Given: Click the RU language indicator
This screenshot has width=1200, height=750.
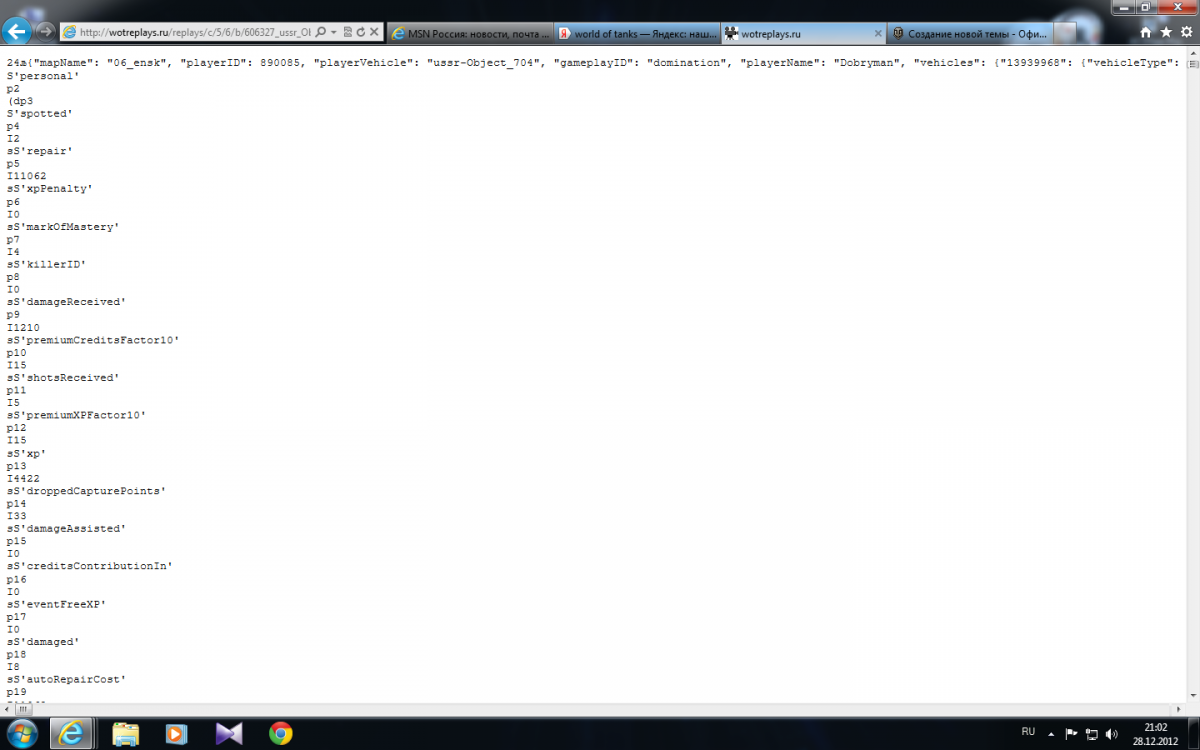Looking at the screenshot, I should tap(1028, 732).
